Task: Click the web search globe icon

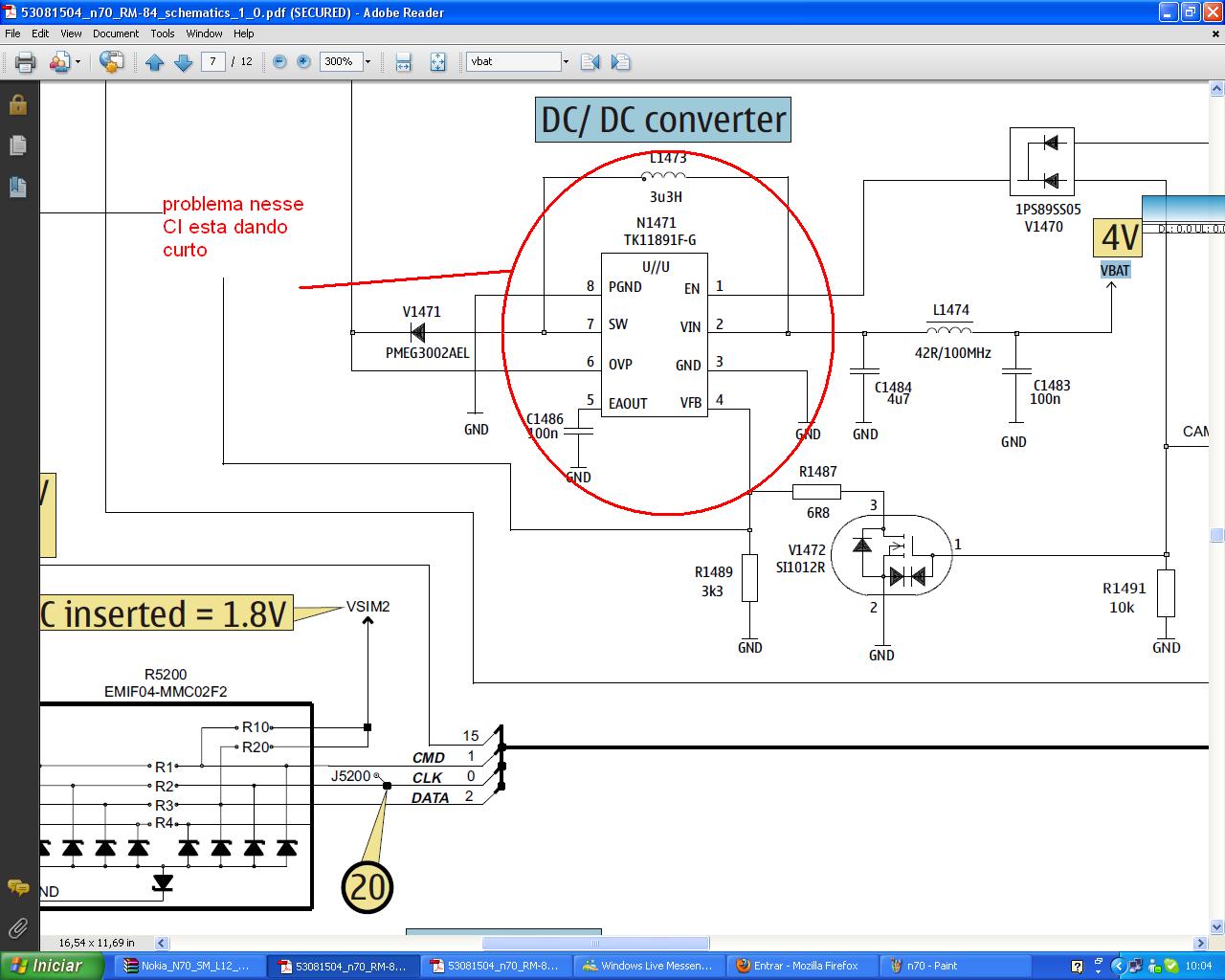Action: click(x=112, y=62)
